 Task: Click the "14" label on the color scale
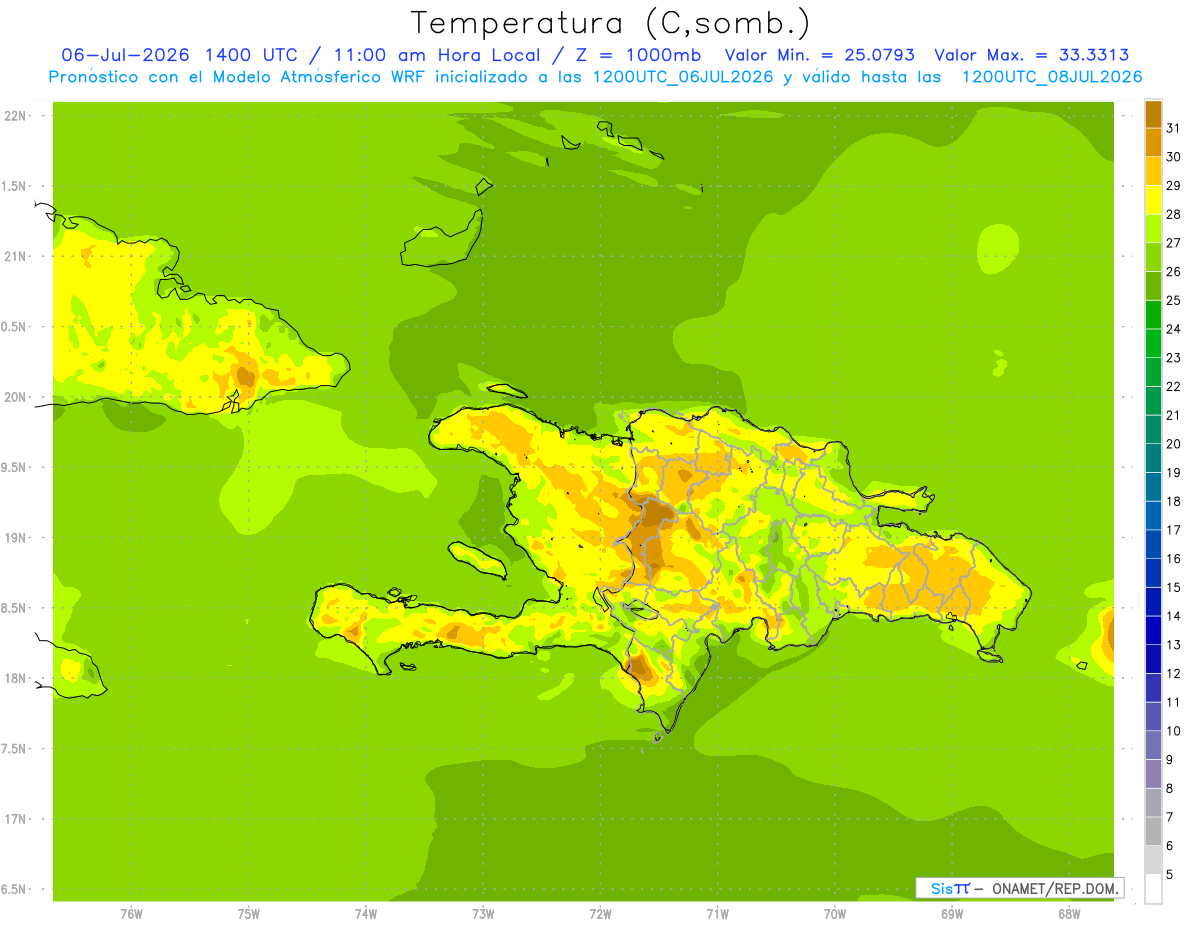click(1174, 616)
